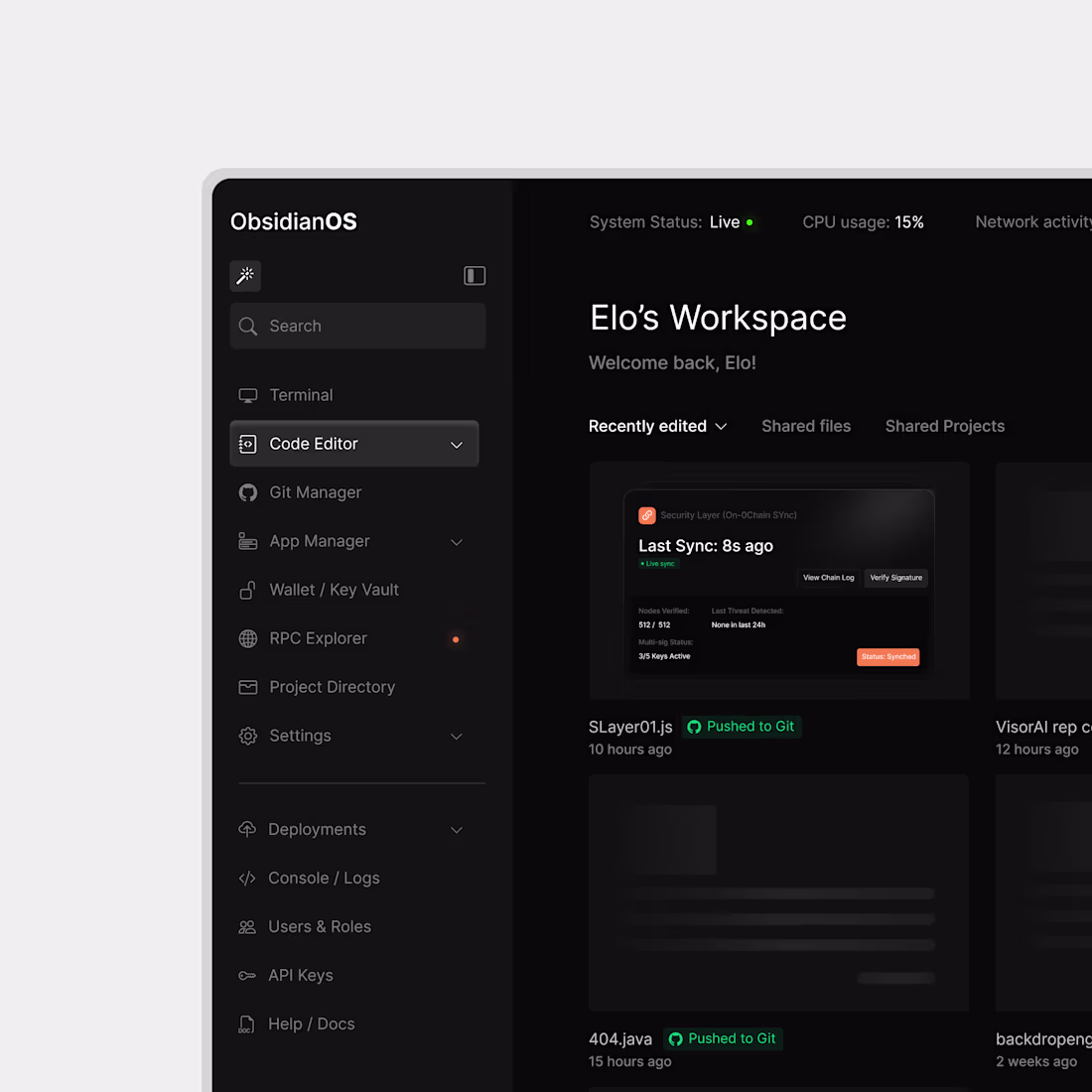Open API Keys sidebar item

[353, 976]
